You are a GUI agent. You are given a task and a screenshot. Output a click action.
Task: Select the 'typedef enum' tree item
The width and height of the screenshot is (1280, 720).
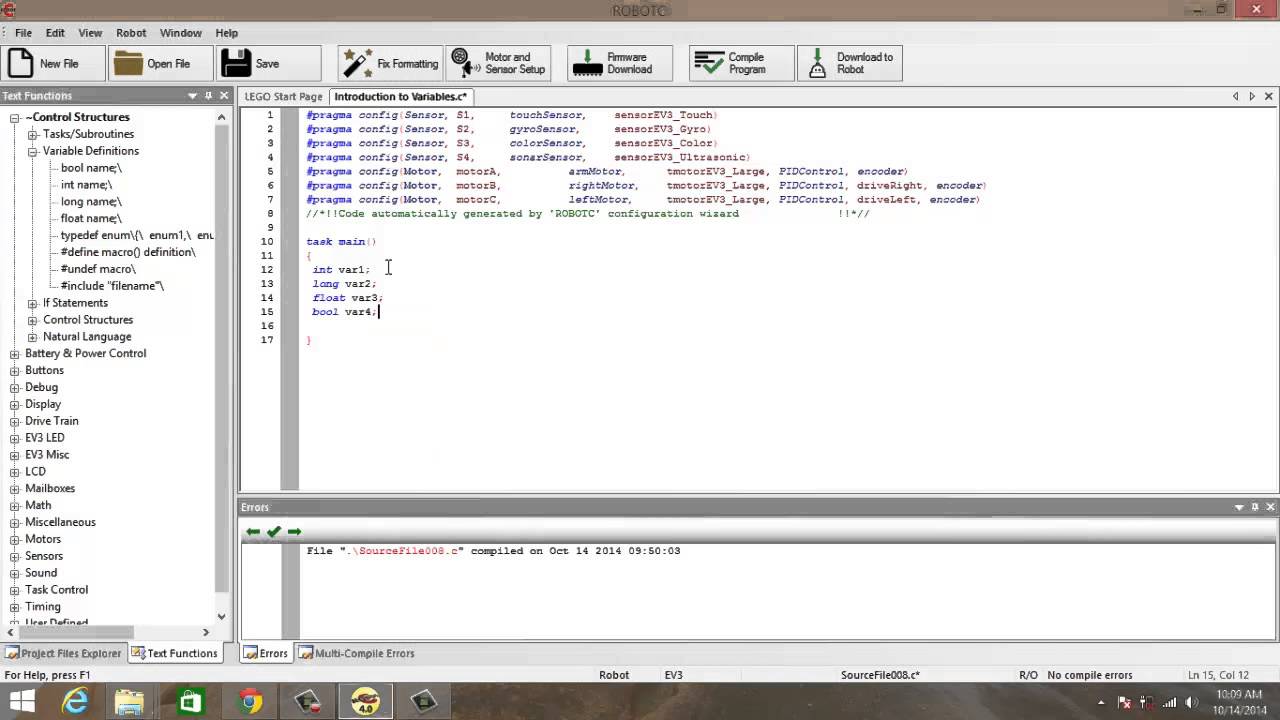tap(137, 235)
